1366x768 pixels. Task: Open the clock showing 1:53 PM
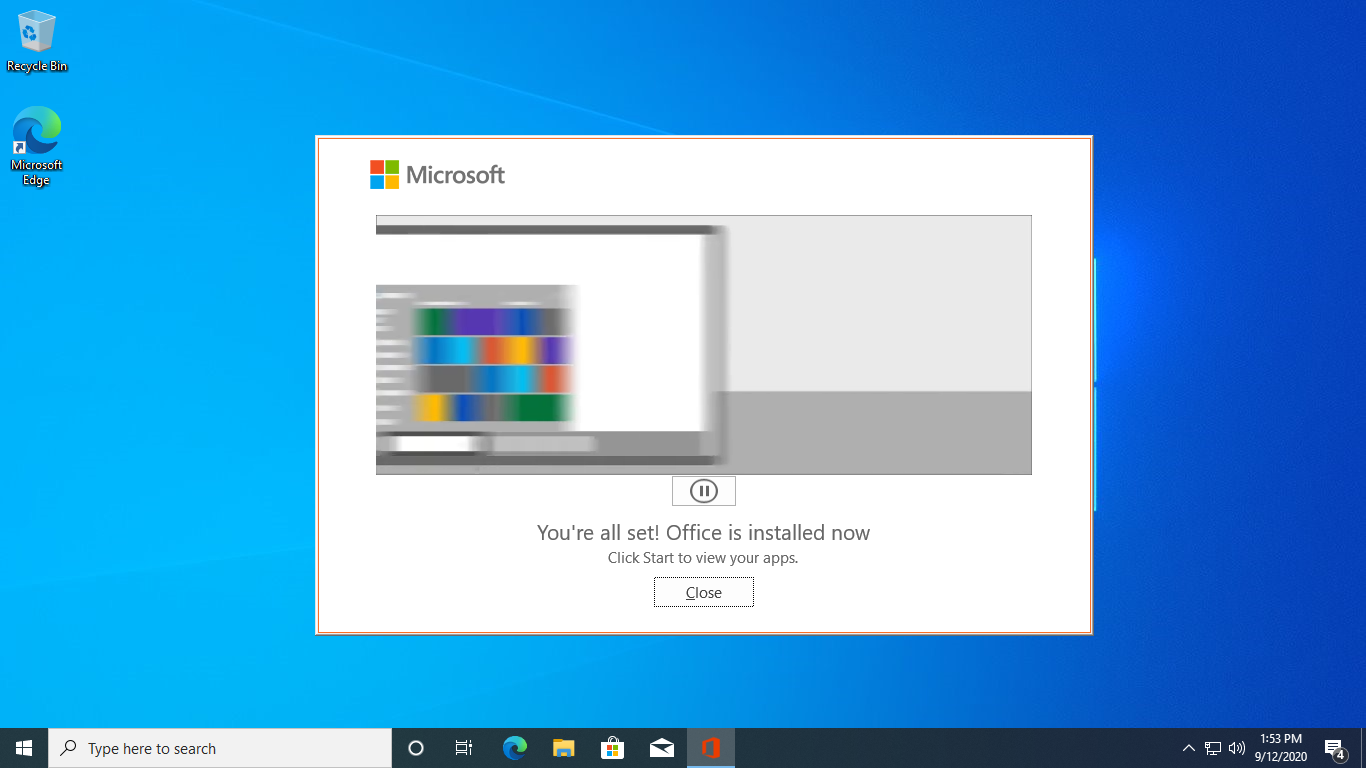pos(1281,748)
